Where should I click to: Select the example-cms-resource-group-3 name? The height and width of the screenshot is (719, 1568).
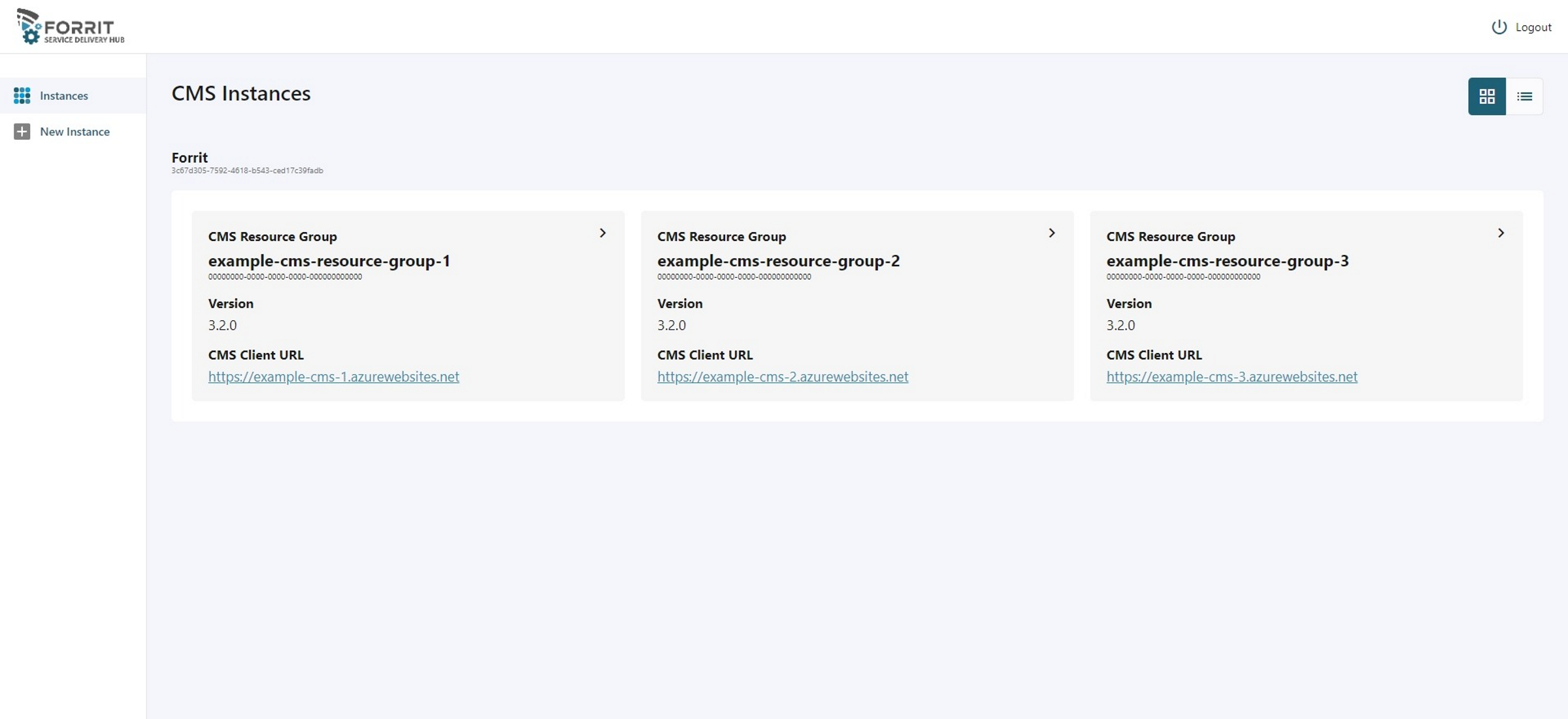1227,261
